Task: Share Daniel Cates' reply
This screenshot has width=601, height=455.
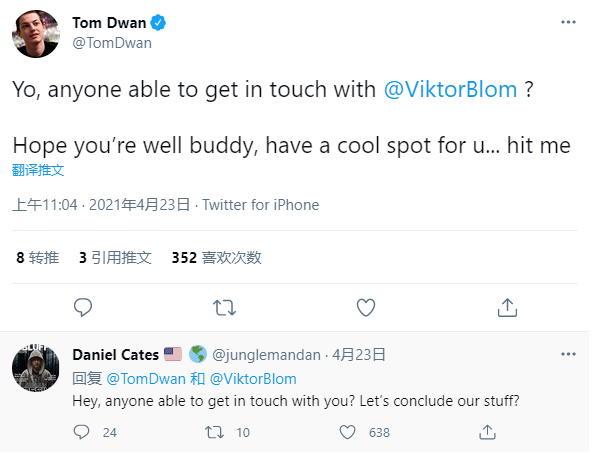Action: point(488,432)
